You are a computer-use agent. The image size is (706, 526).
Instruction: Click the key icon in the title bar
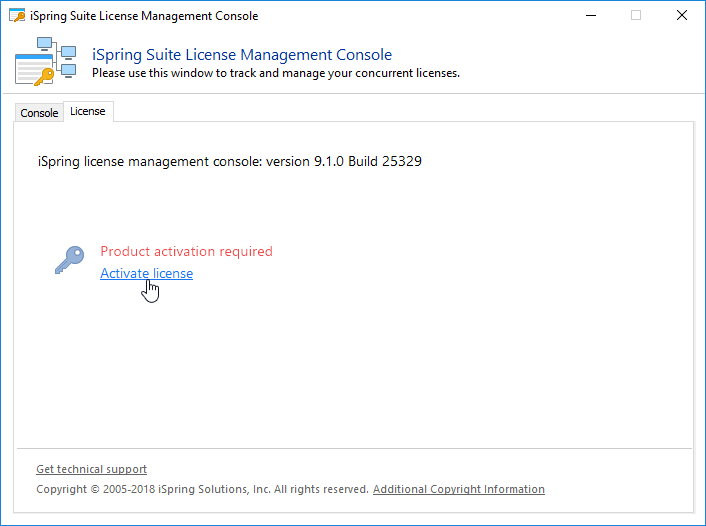(x=16, y=16)
